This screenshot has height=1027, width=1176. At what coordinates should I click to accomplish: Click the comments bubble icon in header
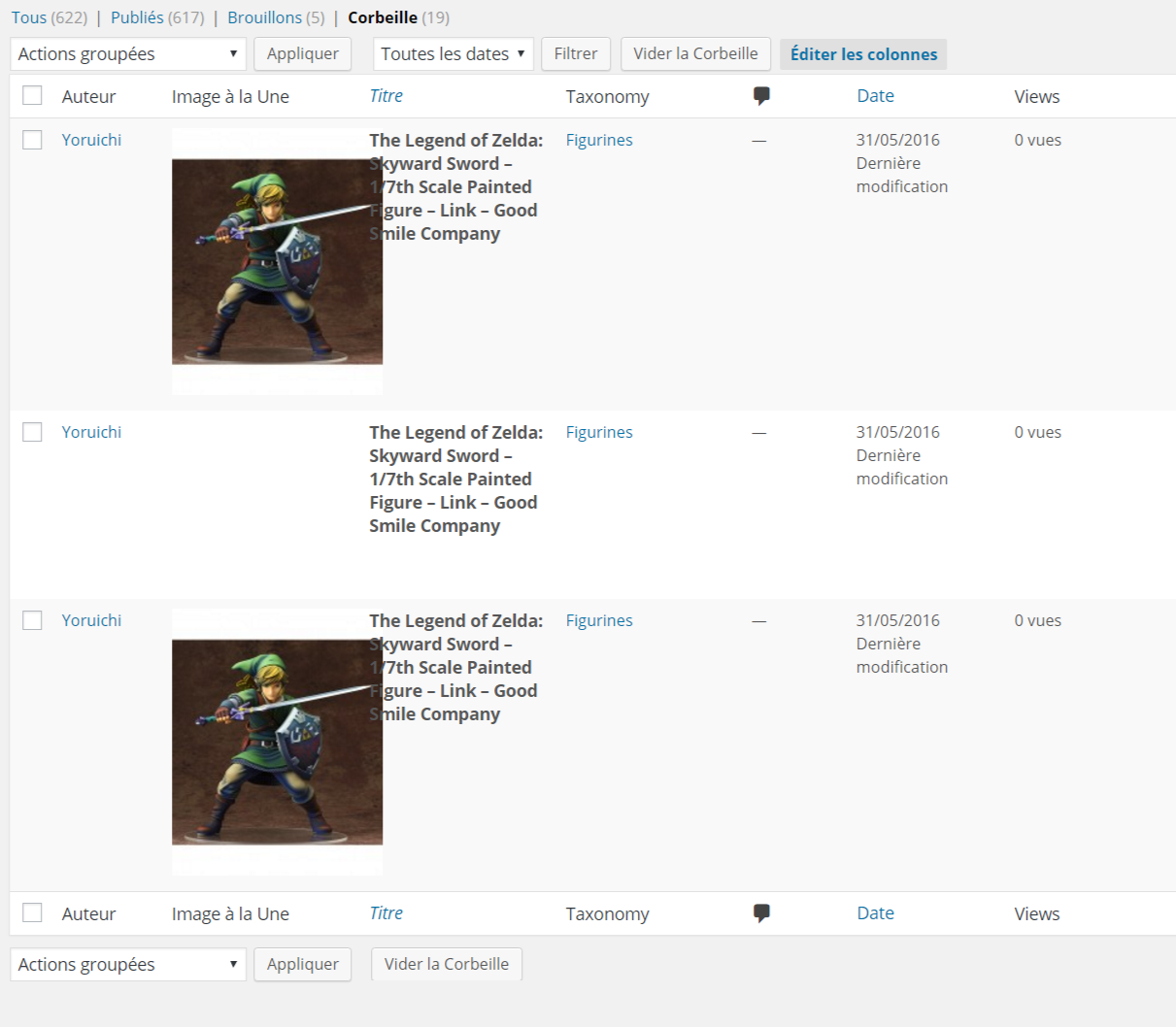(x=761, y=96)
